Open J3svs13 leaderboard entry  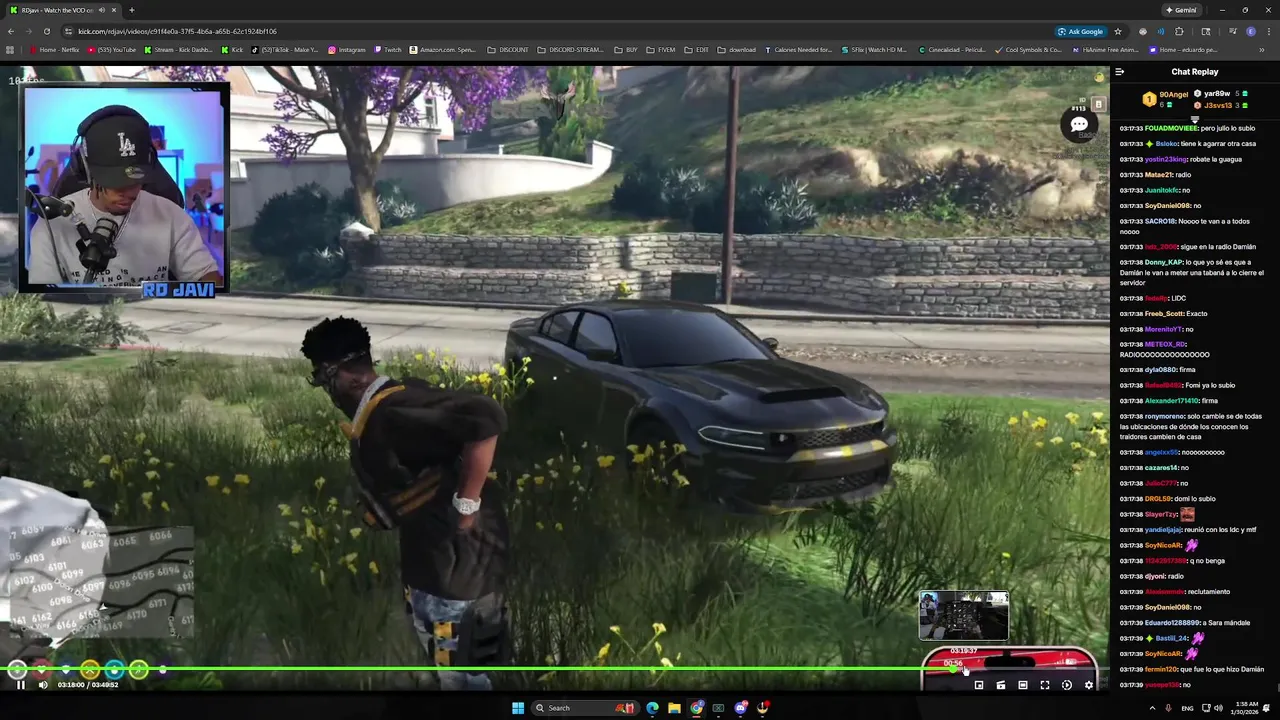pyautogui.click(x=1217, y=105)
